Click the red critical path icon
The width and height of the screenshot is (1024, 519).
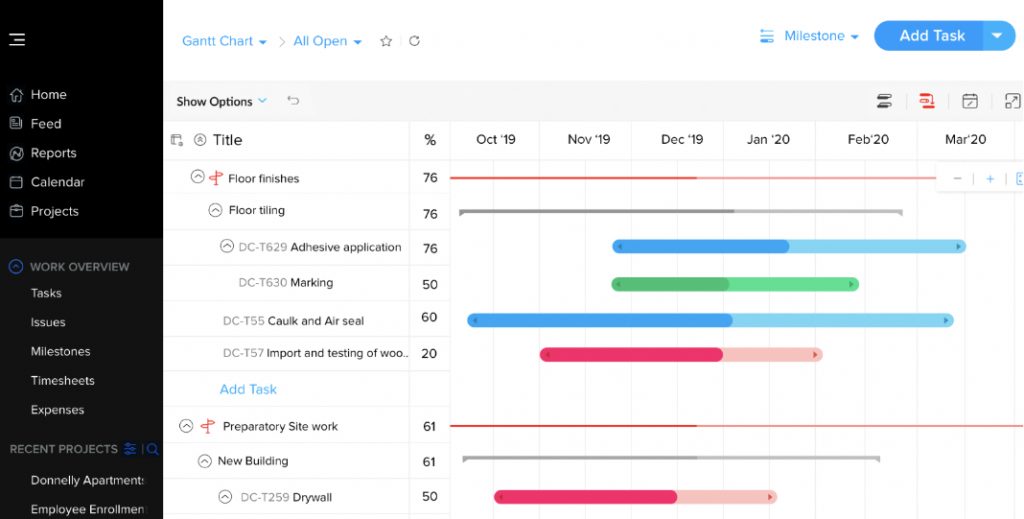pos(926,101)
